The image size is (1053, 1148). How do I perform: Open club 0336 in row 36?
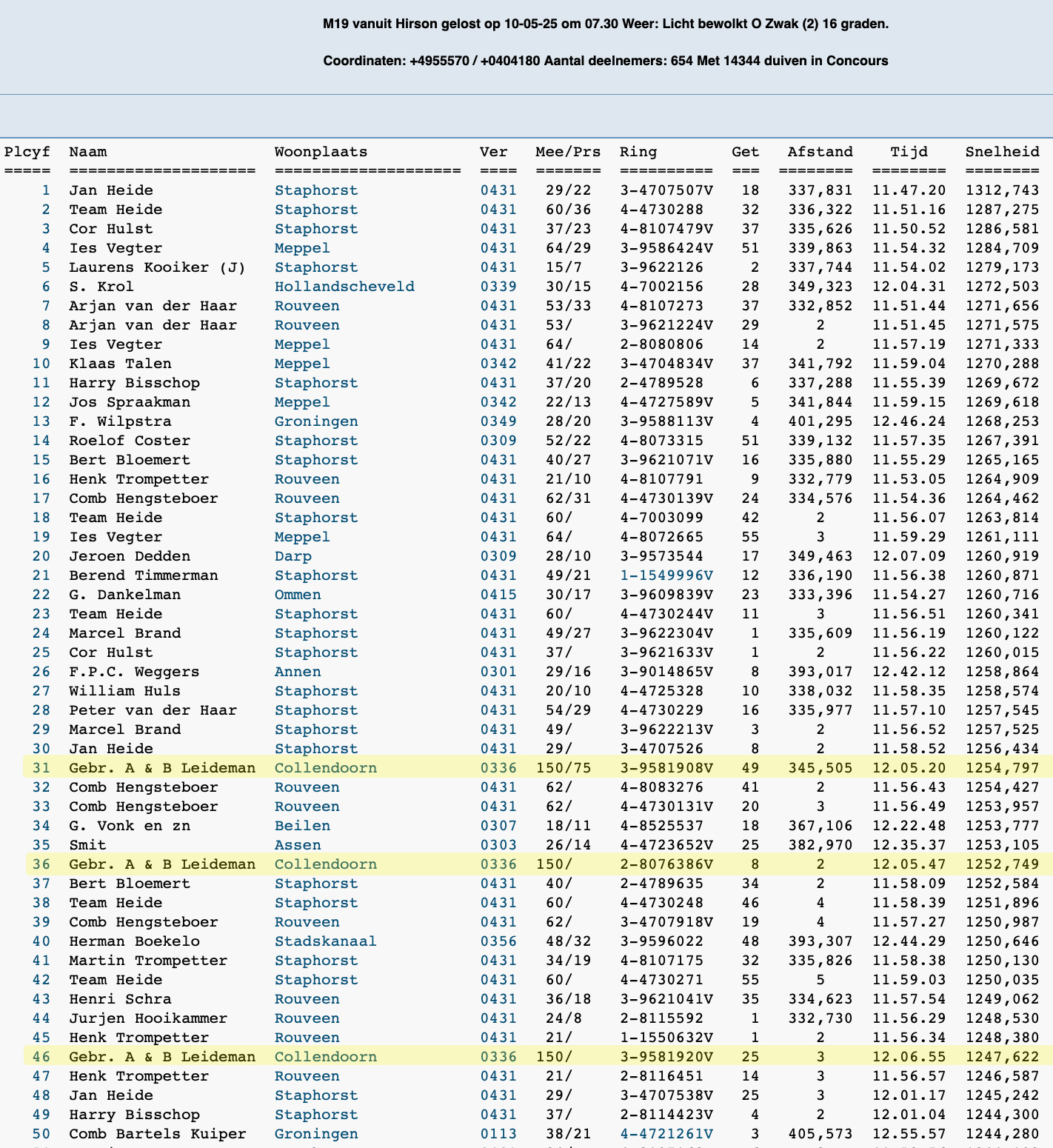tap(498, 864)
